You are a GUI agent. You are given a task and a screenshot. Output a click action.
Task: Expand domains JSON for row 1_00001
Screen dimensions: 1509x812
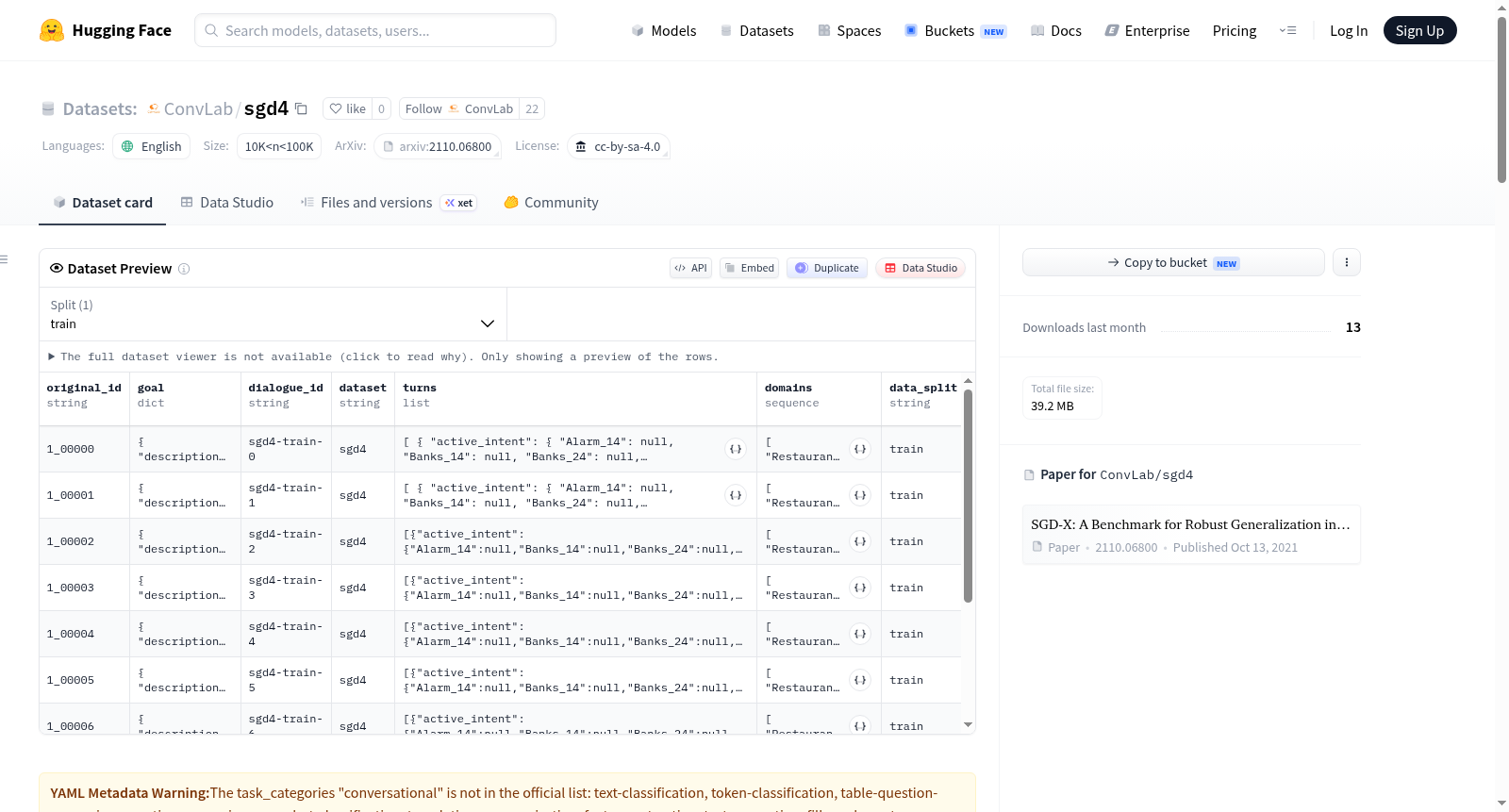860,495
